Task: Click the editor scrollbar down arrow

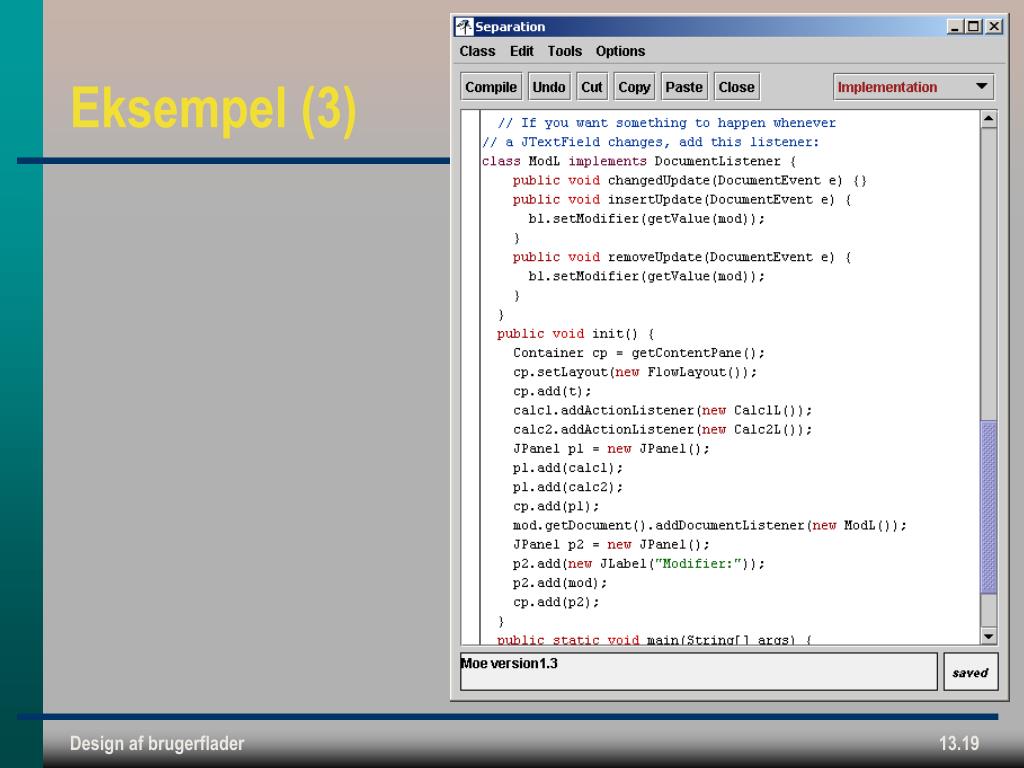Action: pos(989,635)
